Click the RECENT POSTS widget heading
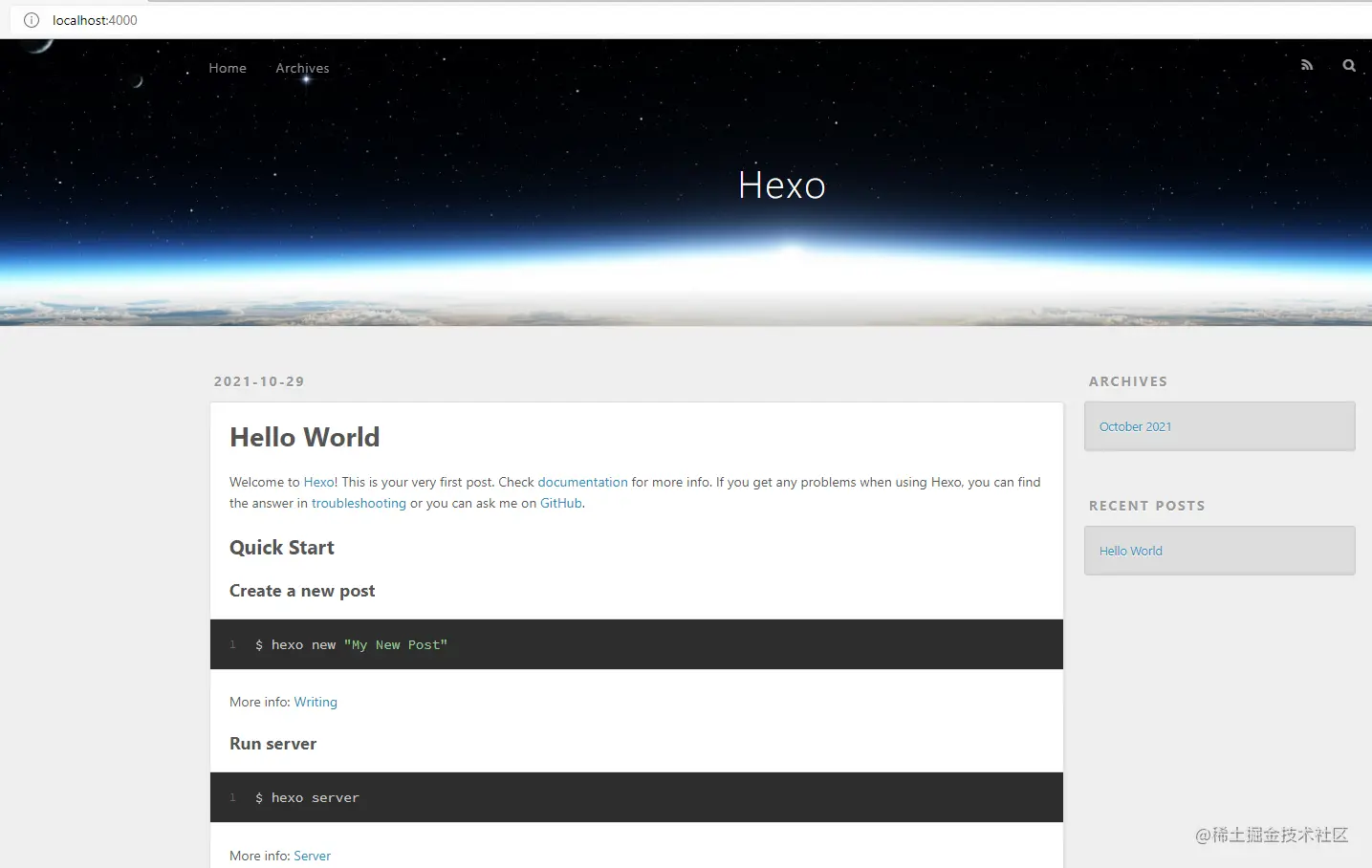 [1146, 506]
